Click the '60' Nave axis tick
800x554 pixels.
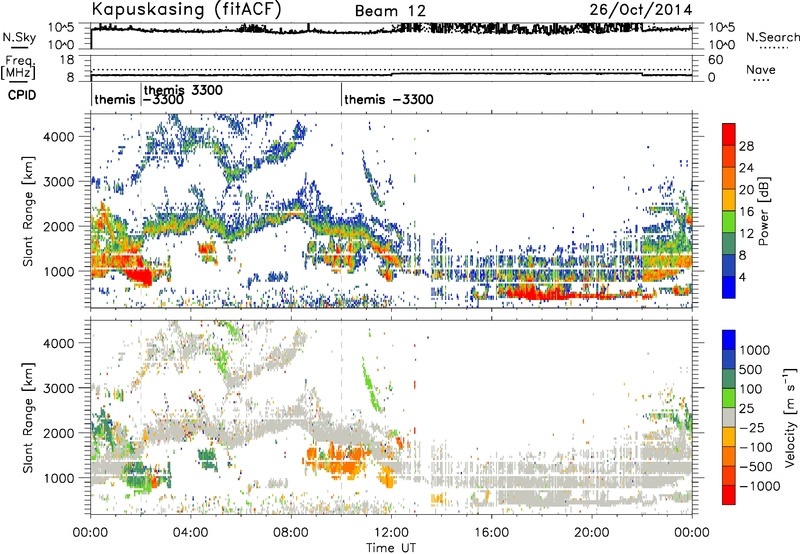tap(716, 60)
